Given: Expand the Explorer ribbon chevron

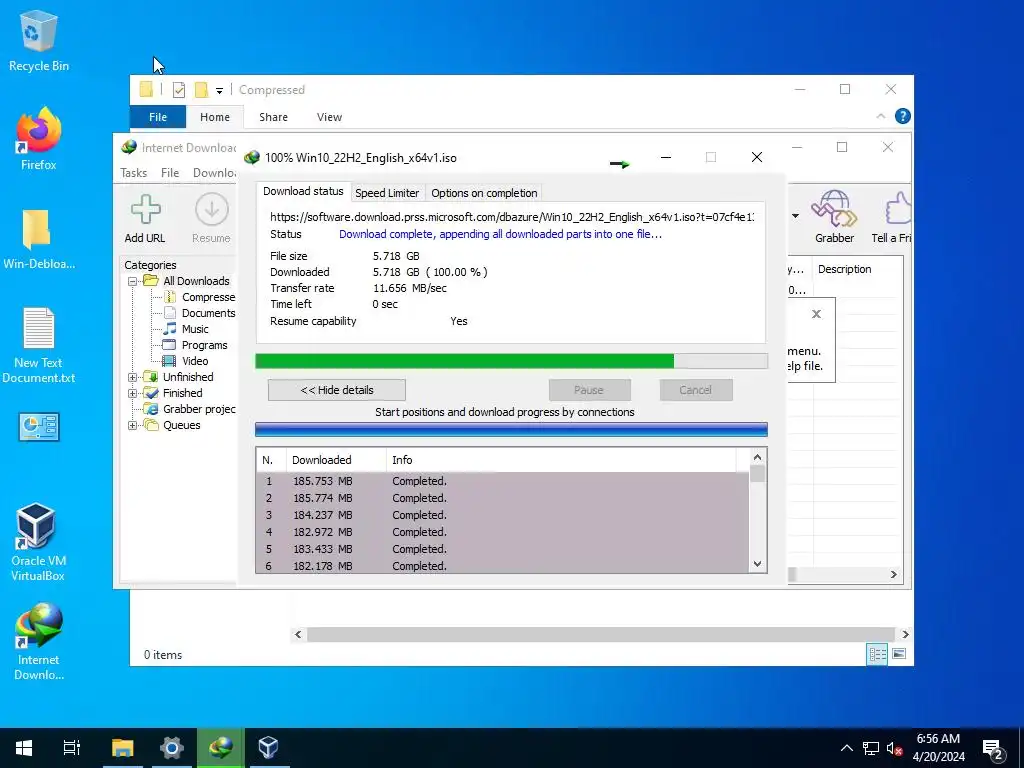Looking at the screenshot, I should point(881,116).
